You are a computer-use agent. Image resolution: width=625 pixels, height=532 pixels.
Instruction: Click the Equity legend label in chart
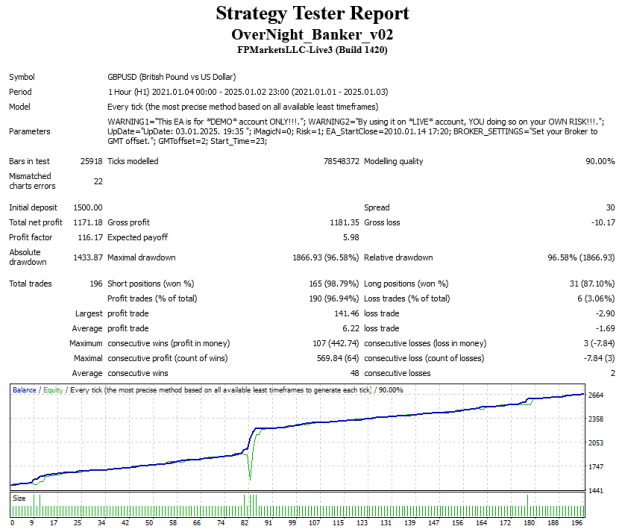click(x=53, y=390)
